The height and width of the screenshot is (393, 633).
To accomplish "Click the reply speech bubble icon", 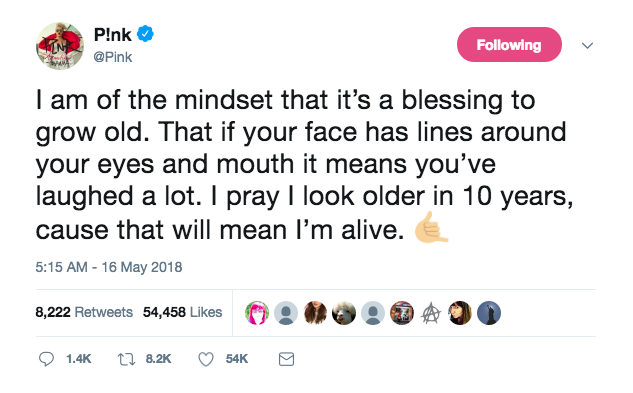I will [46, 359].
